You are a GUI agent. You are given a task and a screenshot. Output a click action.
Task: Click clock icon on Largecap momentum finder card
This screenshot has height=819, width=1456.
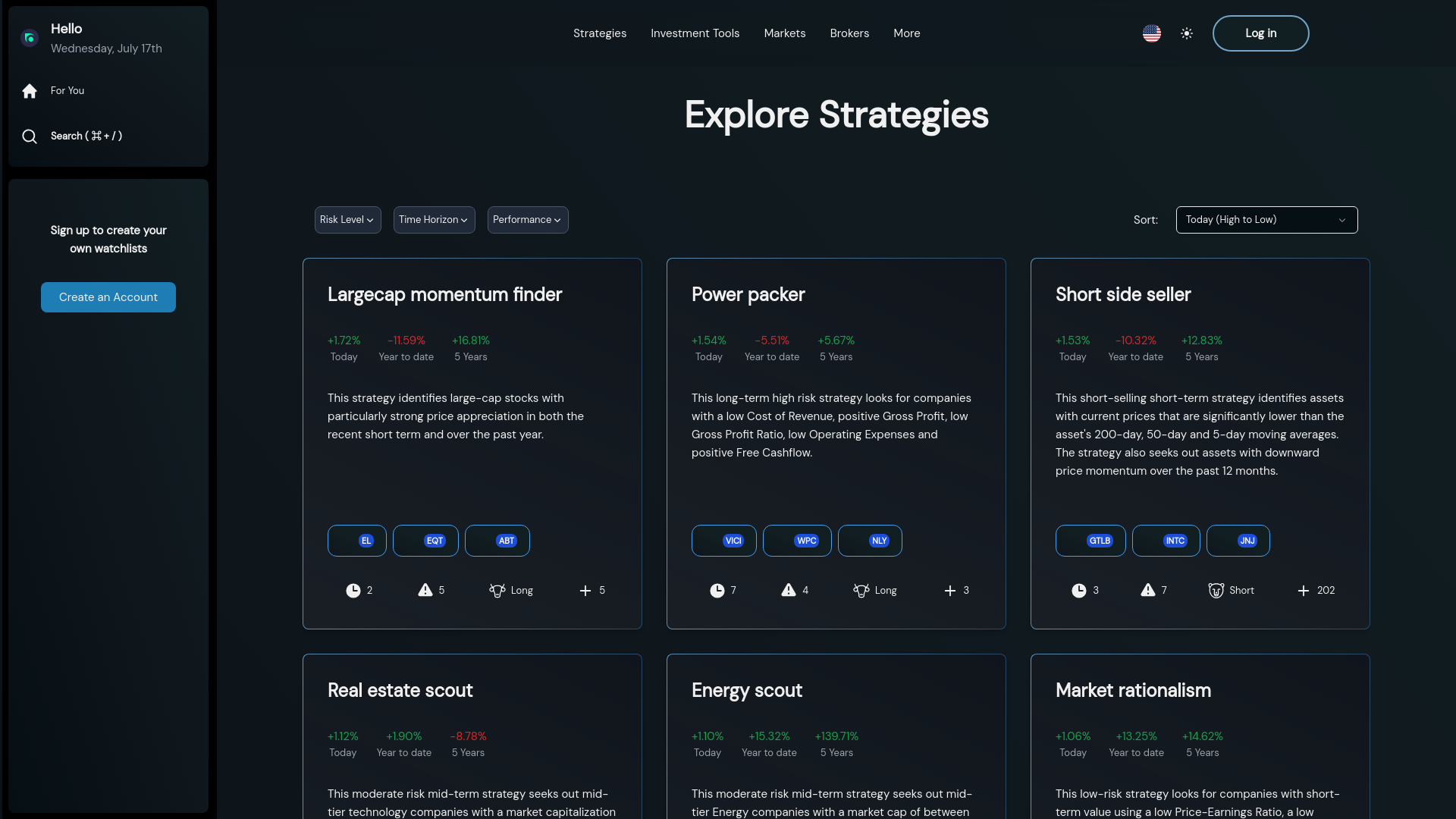[353, 591]
